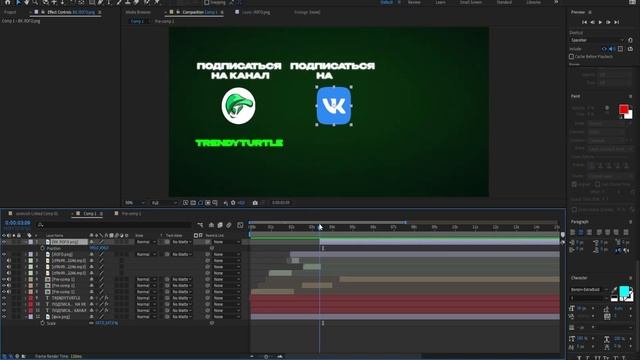Open blending Mode dropdown for layer 1
Viewport: 640px width, 360px height.
[x=146, y=242]
